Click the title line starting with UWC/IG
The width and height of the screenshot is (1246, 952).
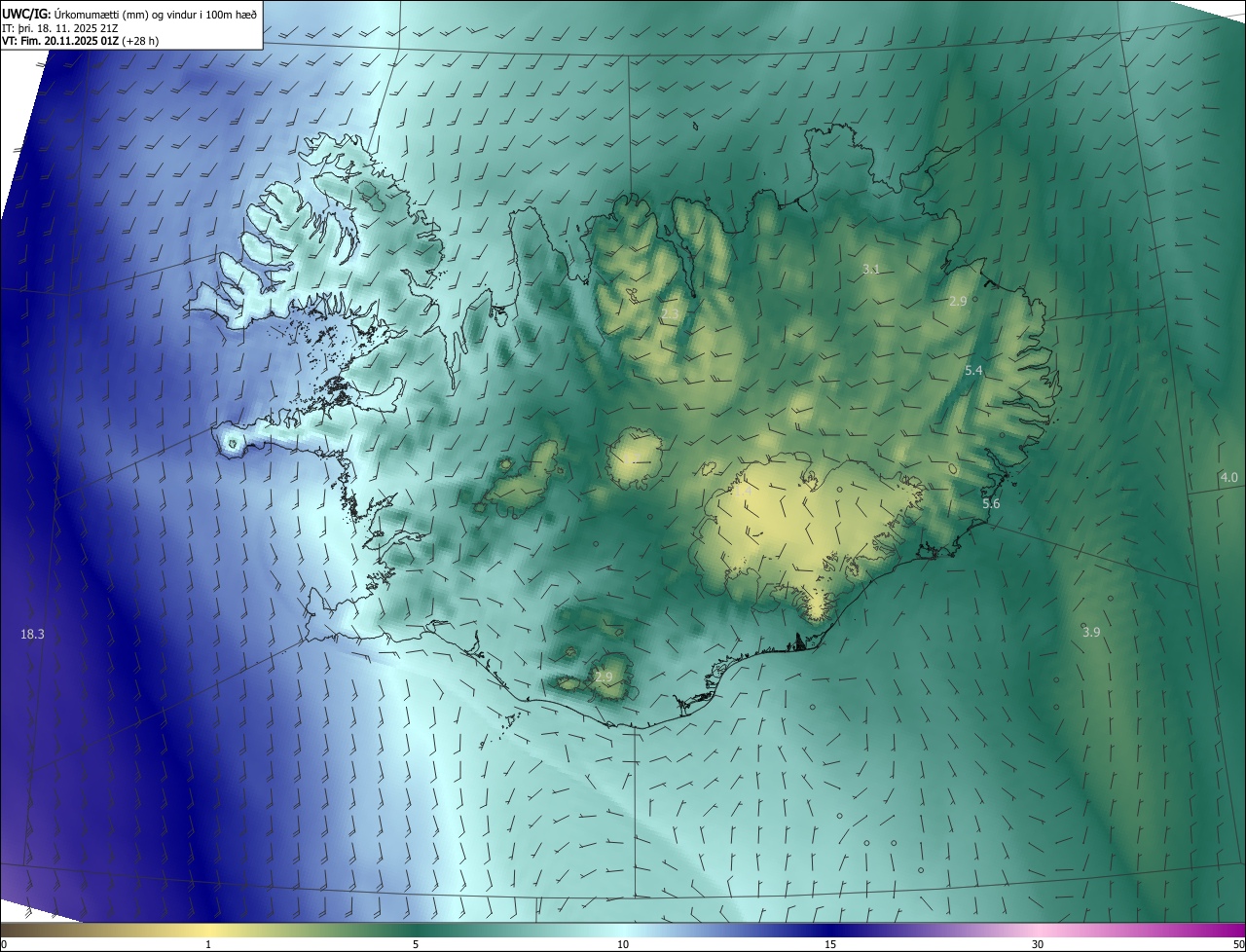point(129,14)
